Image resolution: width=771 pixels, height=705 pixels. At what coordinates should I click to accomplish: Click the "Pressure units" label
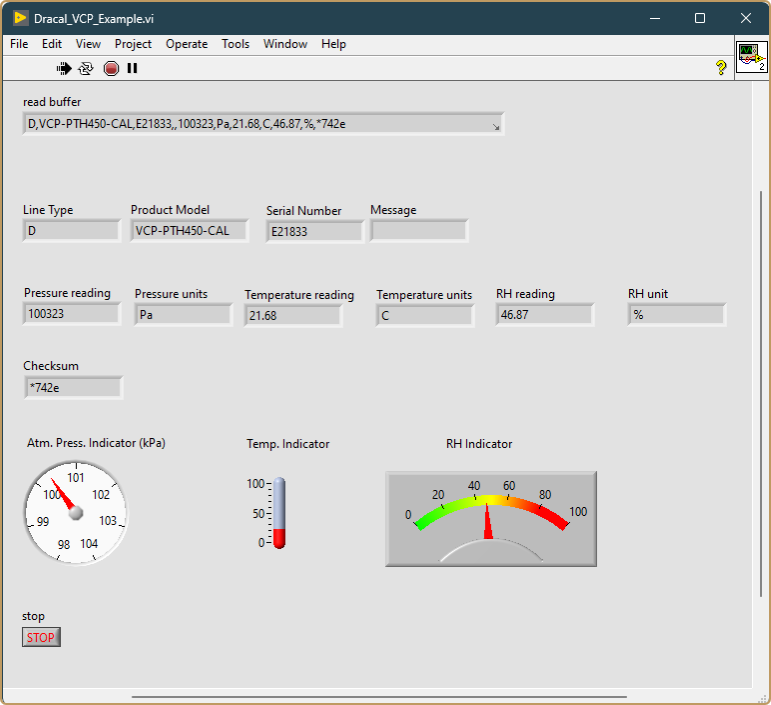(171, 294)
